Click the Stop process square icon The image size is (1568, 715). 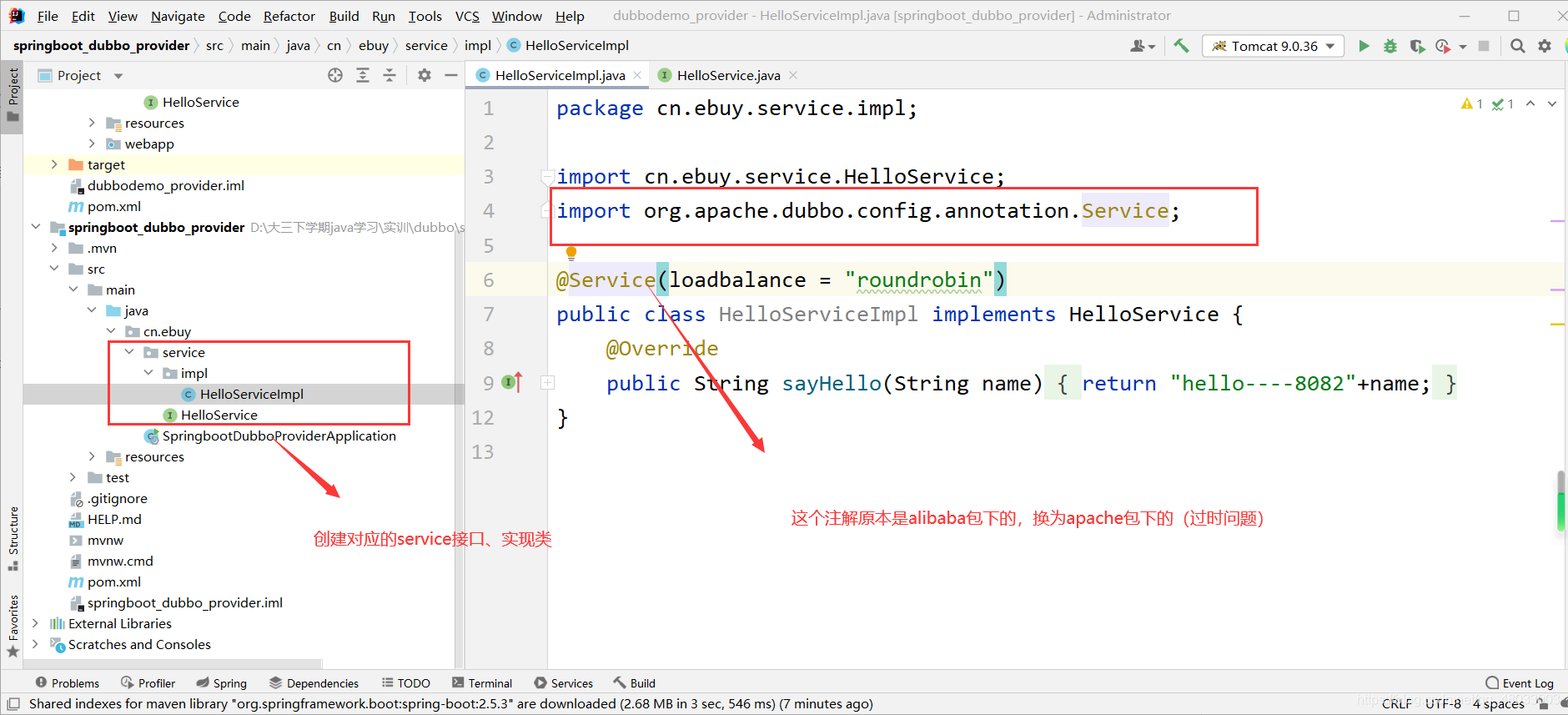1484,46
